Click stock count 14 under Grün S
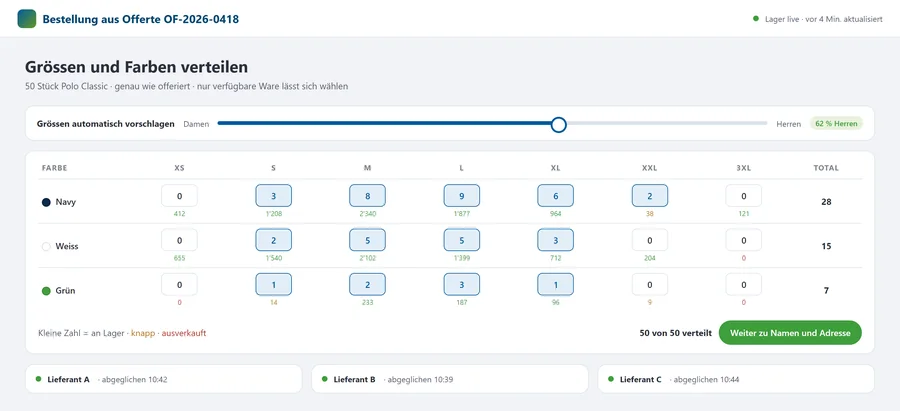The width and height of the screenshot is (900, 411). click(x=273, y=303)
